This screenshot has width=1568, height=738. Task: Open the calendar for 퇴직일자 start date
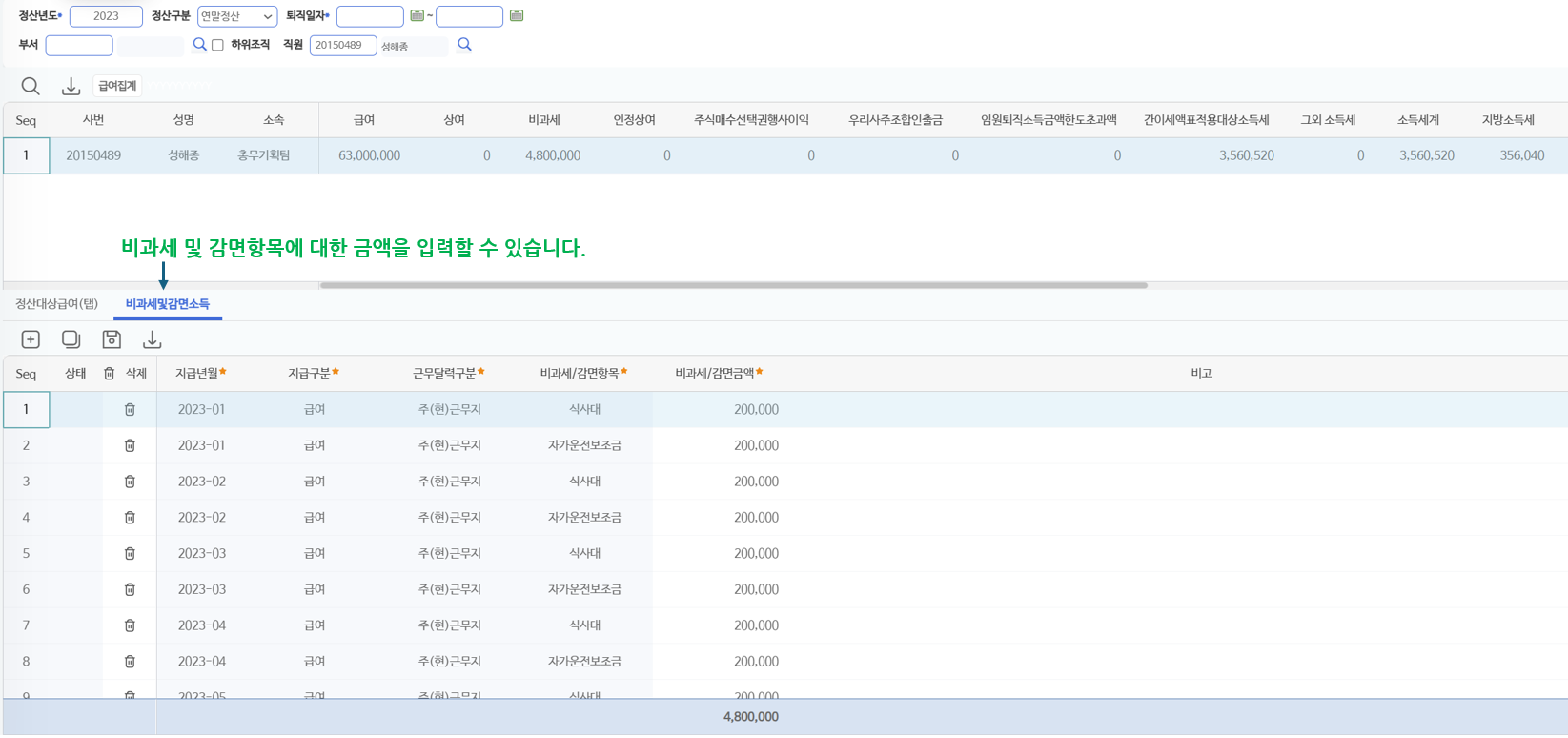[x=417, y=15]
